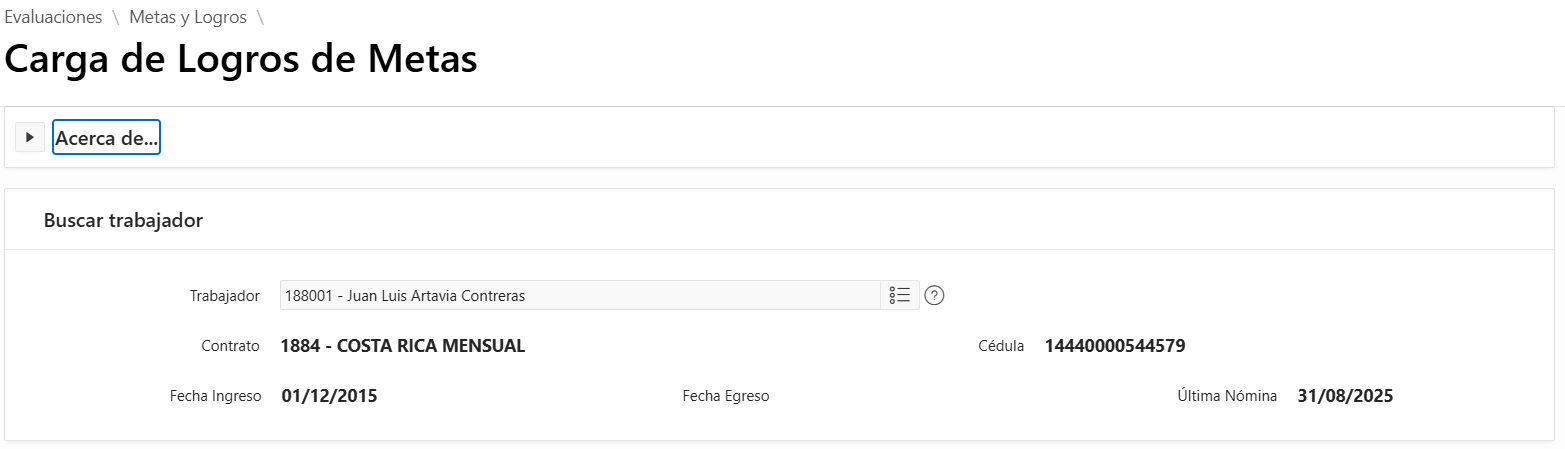Image resolution: width=1565 pixels, height=449 pixels.
Task: Open the Trabajador list of values icon
Action: tap(899, 295)
